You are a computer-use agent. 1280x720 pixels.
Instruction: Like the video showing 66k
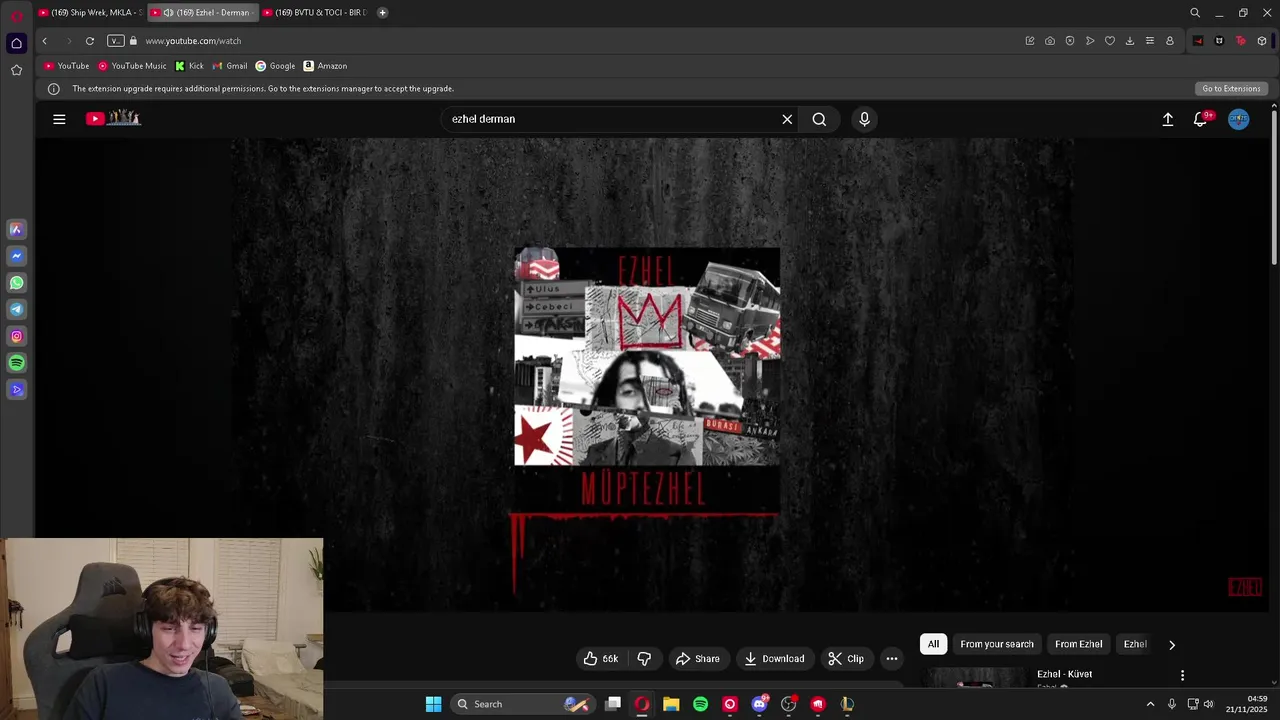tap(601, 659)
